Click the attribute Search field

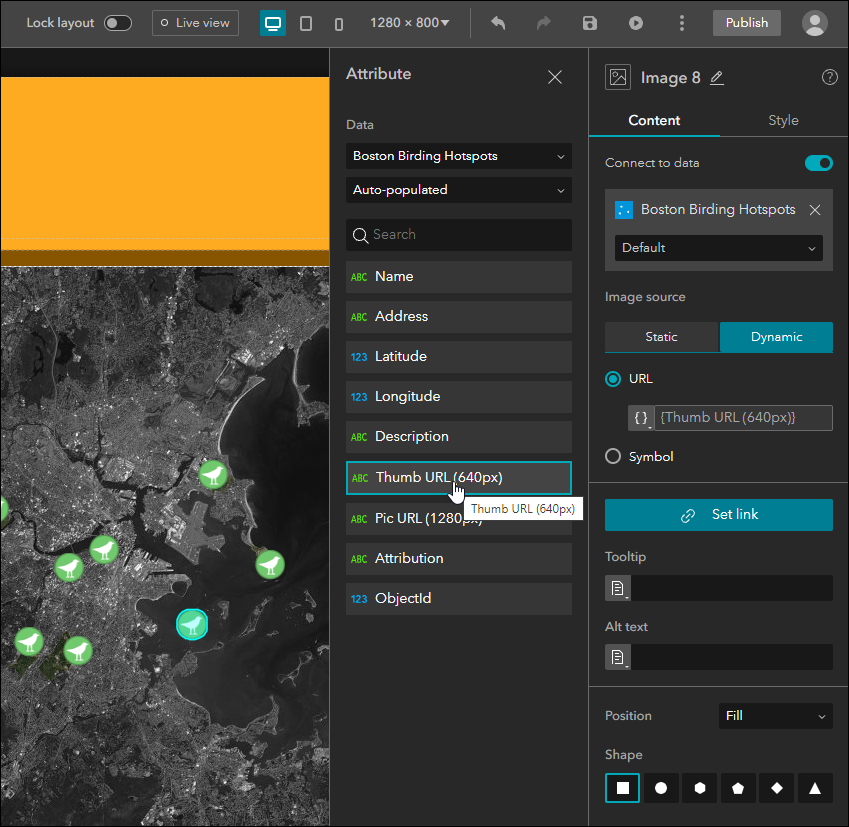[x=459, y=235]
